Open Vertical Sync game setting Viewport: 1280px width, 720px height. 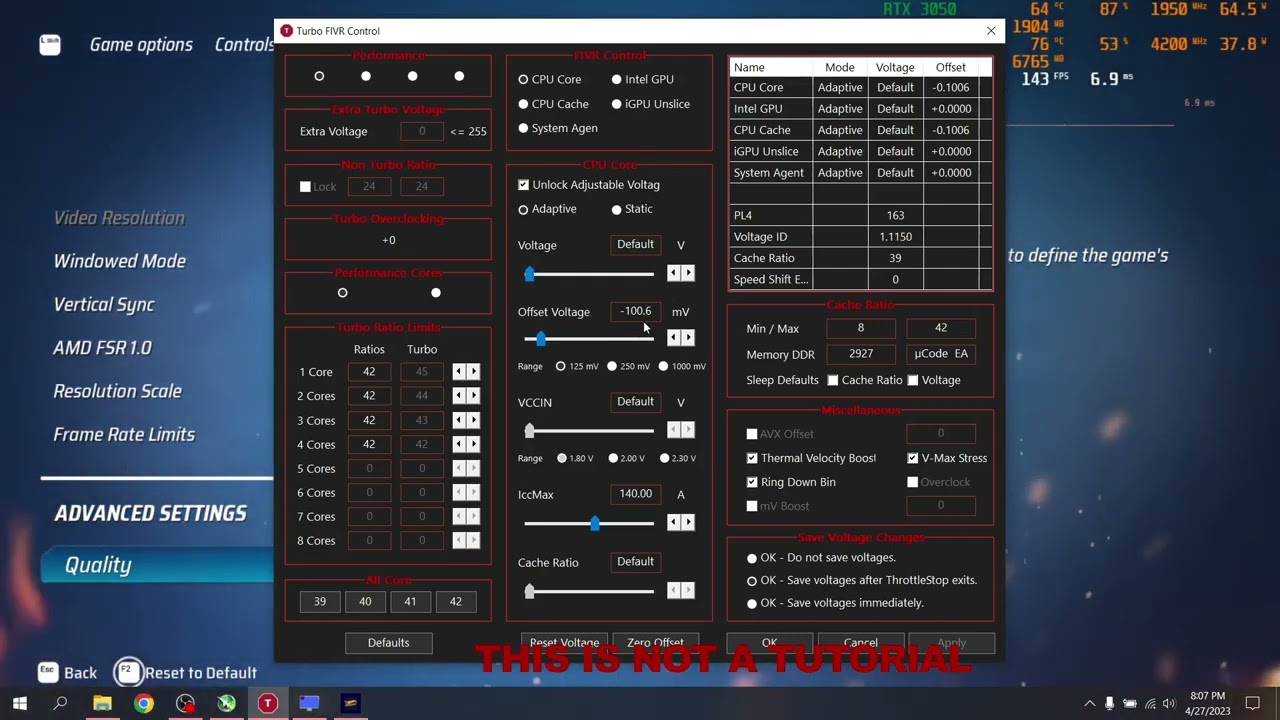coord(104,305)
